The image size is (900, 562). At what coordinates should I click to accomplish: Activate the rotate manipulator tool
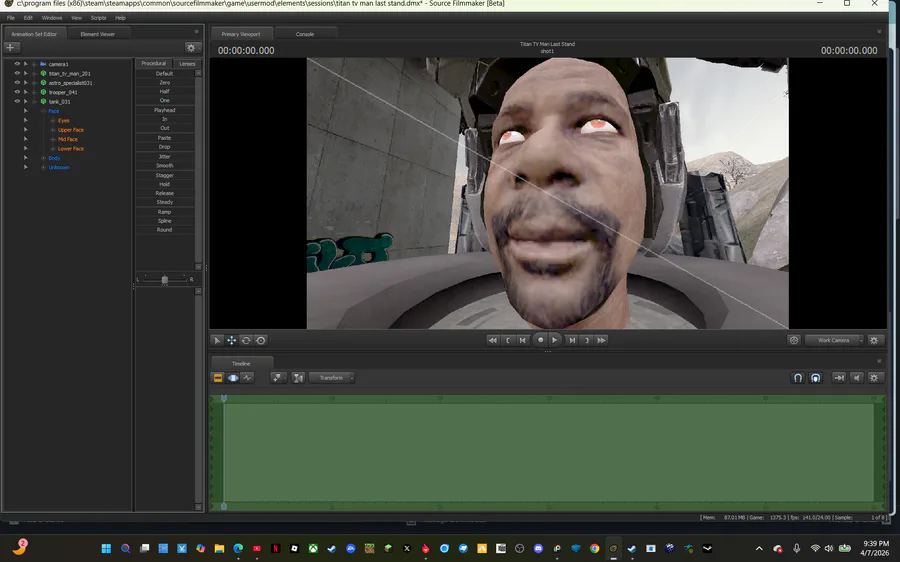pyautogui.click(x=246, y=340)
